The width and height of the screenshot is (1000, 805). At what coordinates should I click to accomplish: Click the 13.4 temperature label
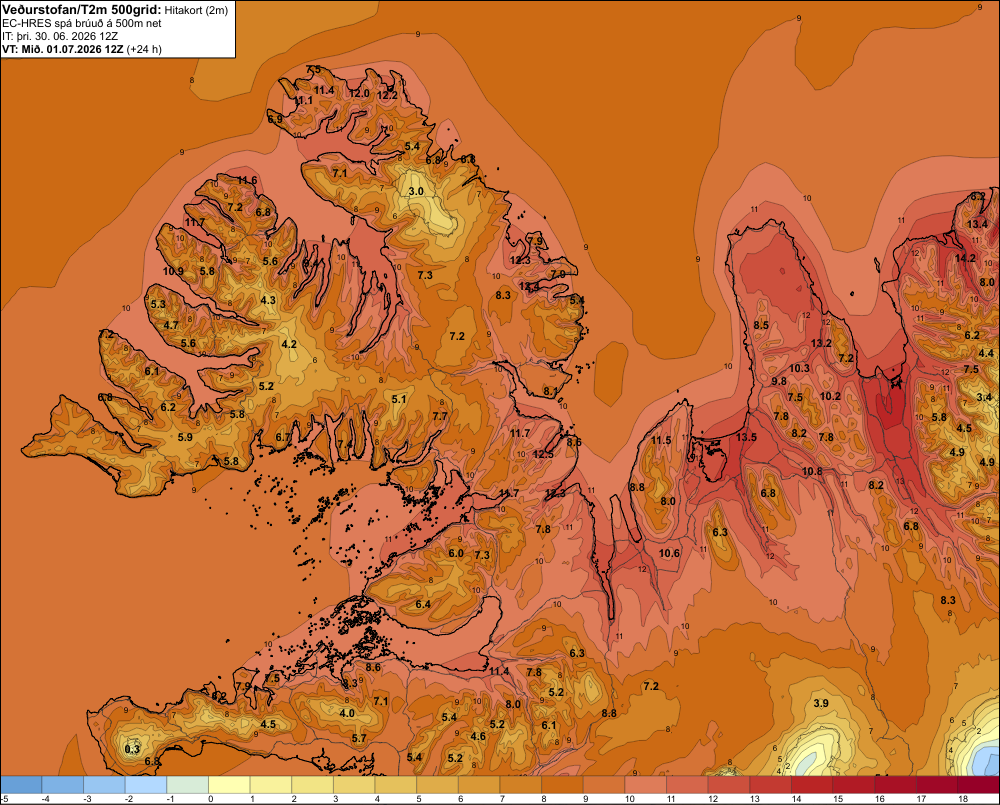pos(977,224)
